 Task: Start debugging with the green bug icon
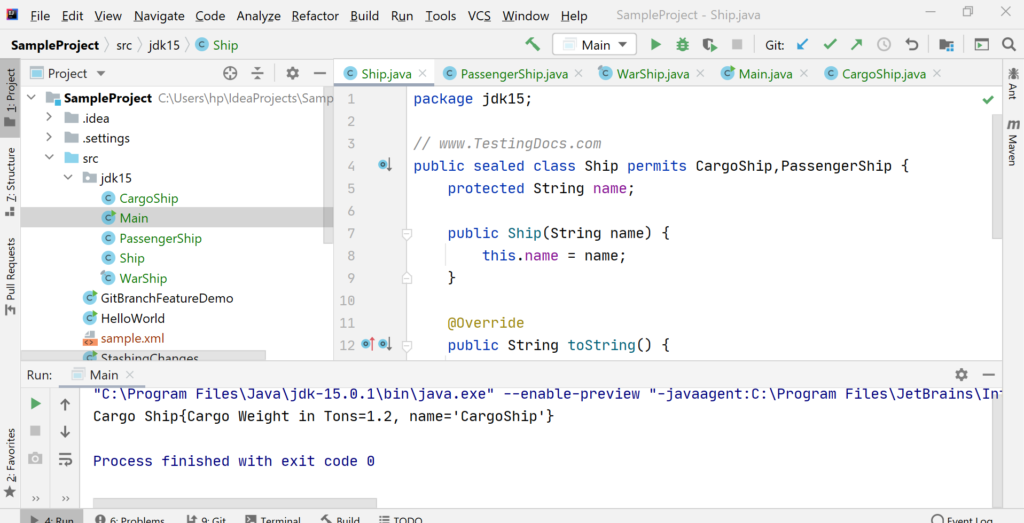coord(683,45)
